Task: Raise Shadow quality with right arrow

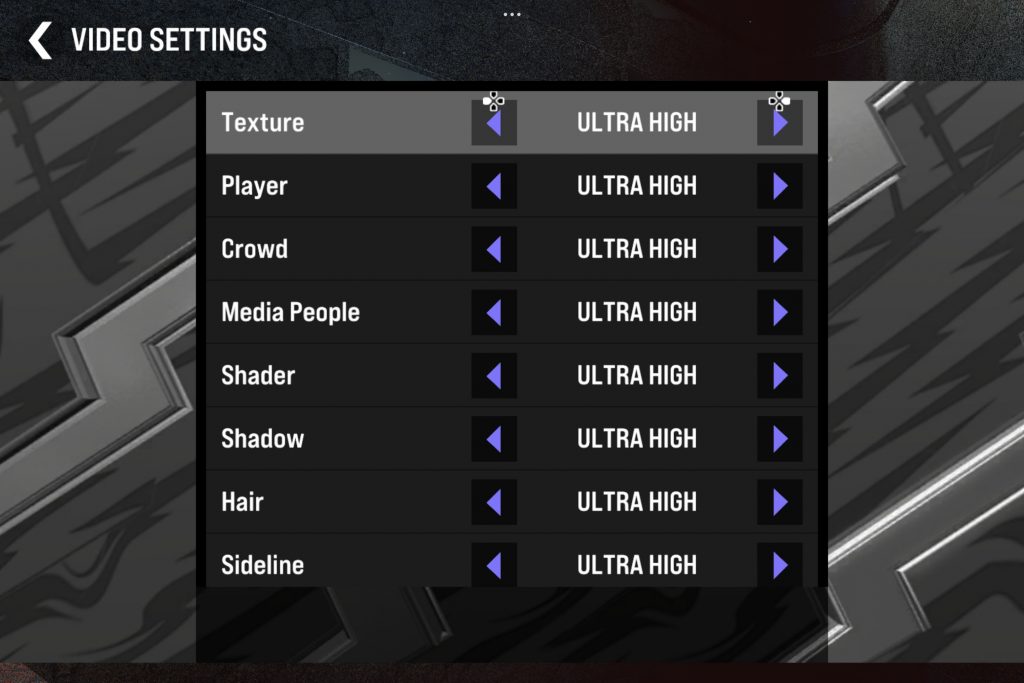Action: (780, 439)
